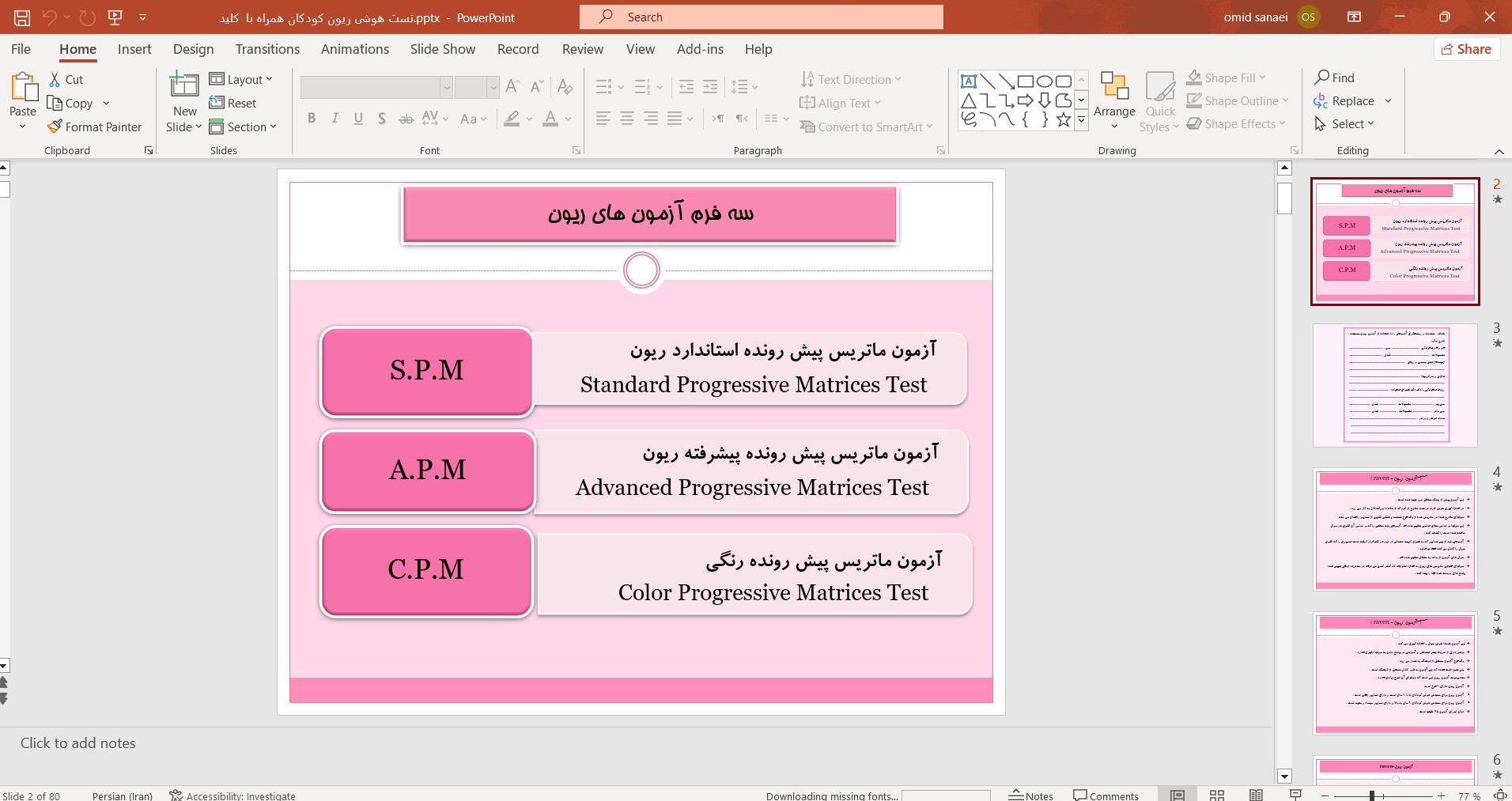This screenshot has height=801, width=1512.
Task: Open the File menu
Action: coord(21,49)
